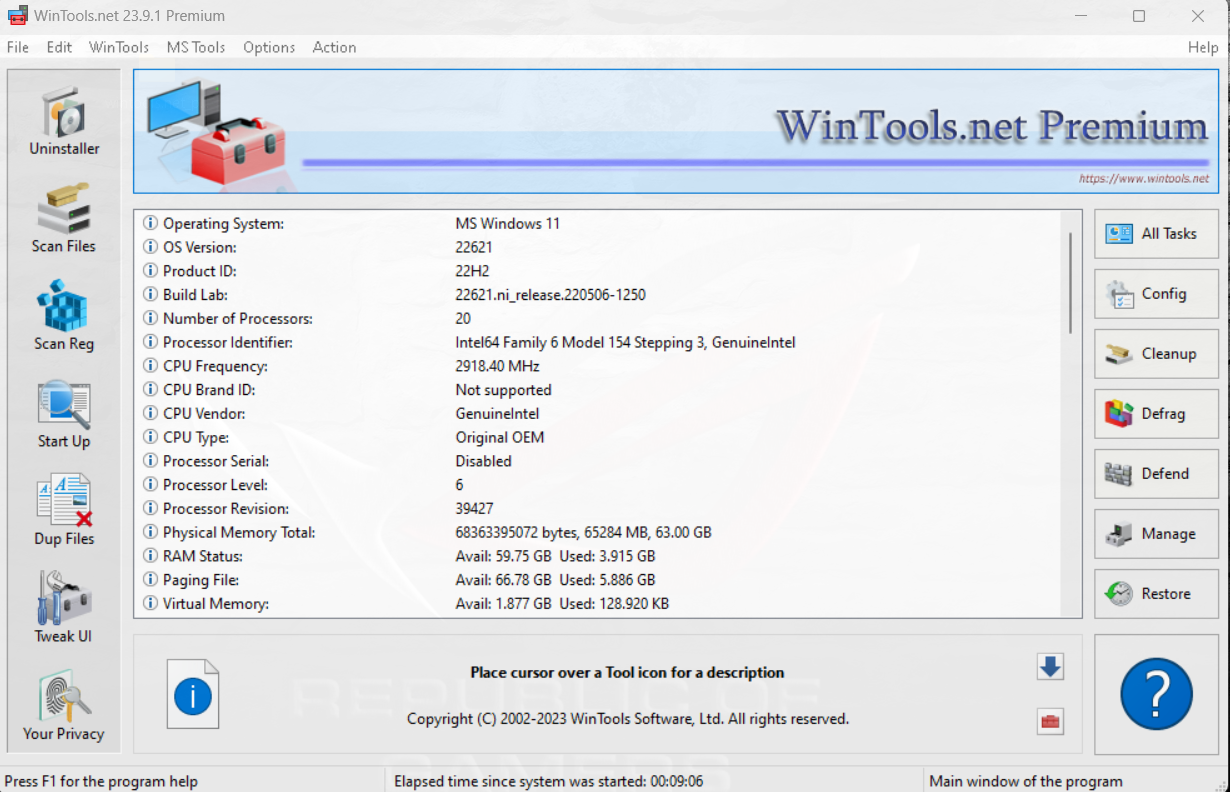Click the All Tasks button

click(x=1156, y=234)
